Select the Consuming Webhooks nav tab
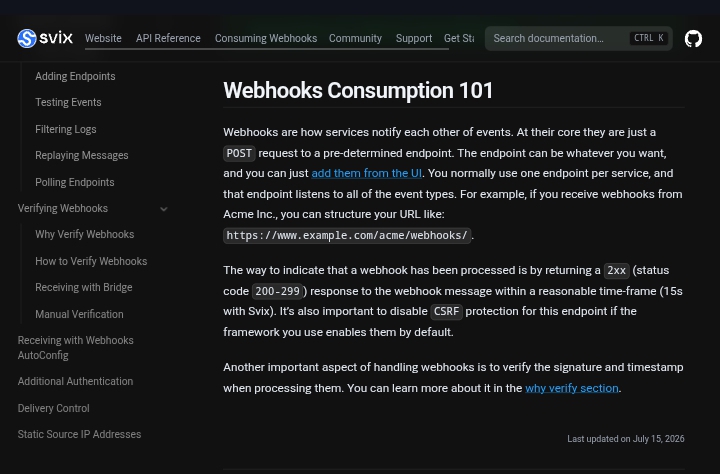 tap(266, 39)
